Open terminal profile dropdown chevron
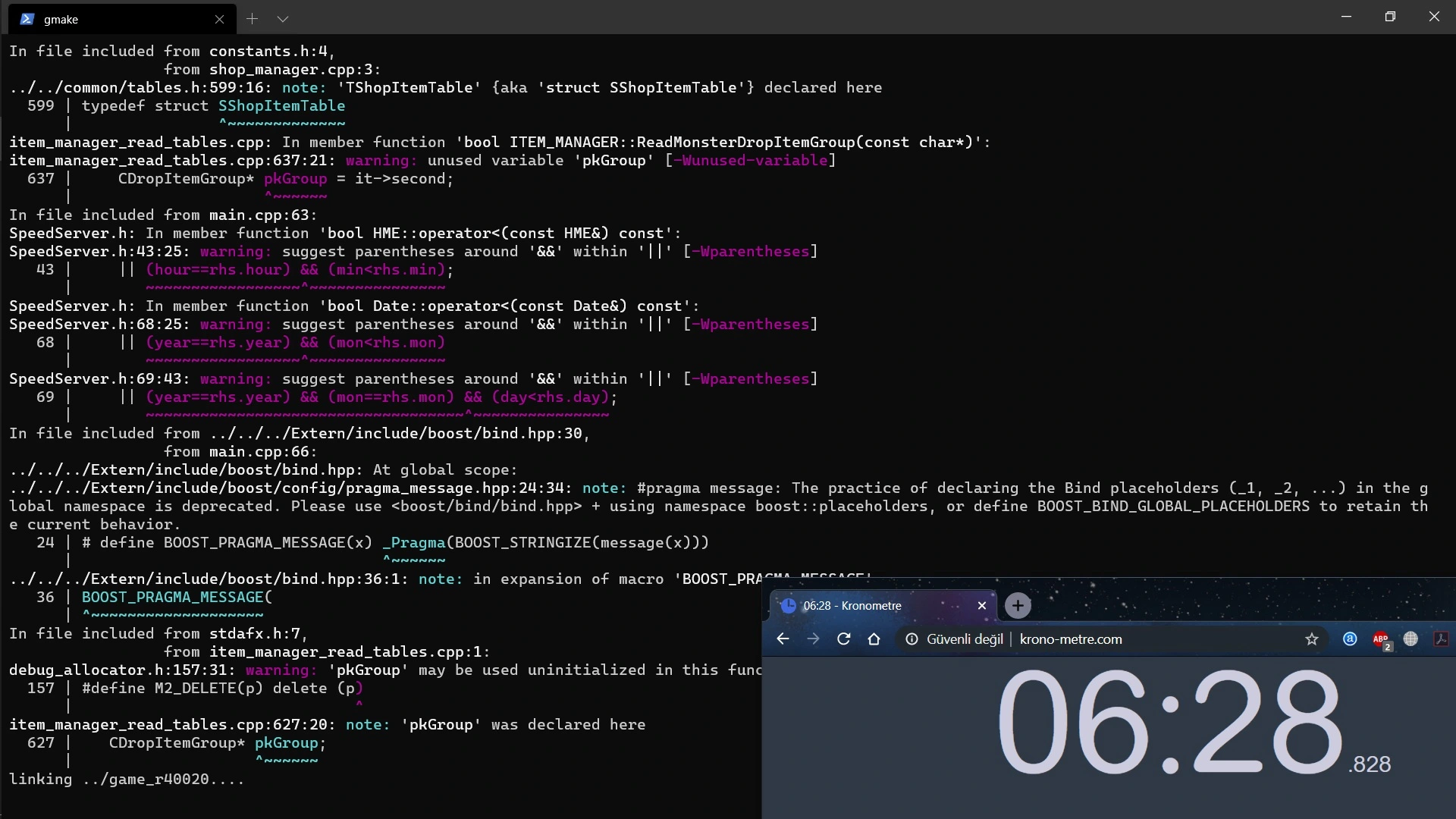The height and width of the screenshot is (819, 1456). click(283, 19)
